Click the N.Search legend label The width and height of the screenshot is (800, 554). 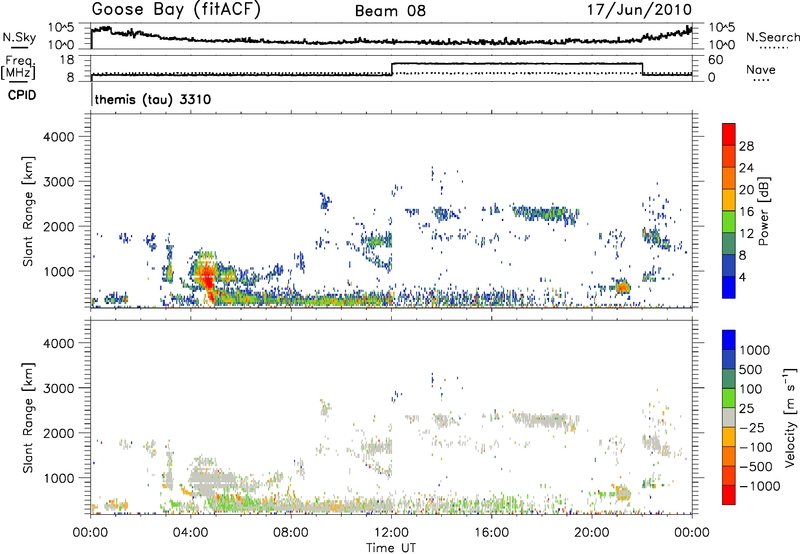(773, 37)
